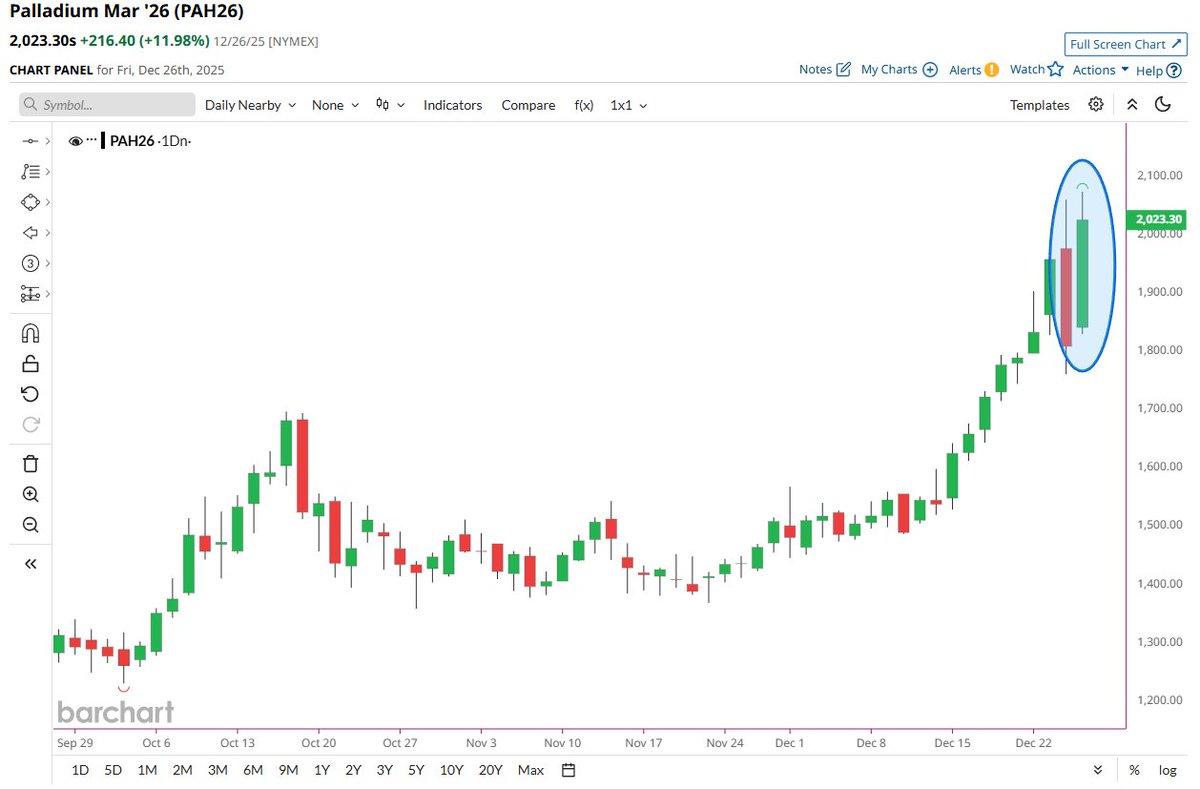Select the 2Y time range

353,770
